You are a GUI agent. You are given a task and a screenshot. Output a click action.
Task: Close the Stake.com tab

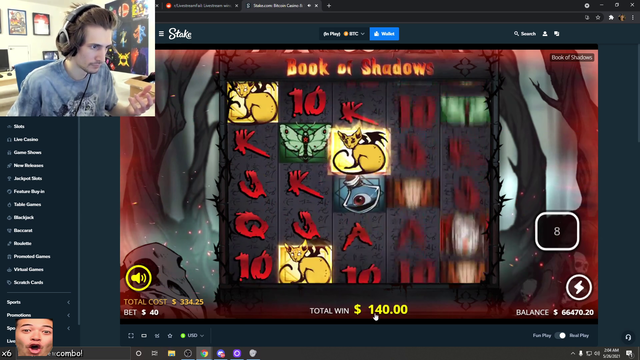[x=316, y=6]
